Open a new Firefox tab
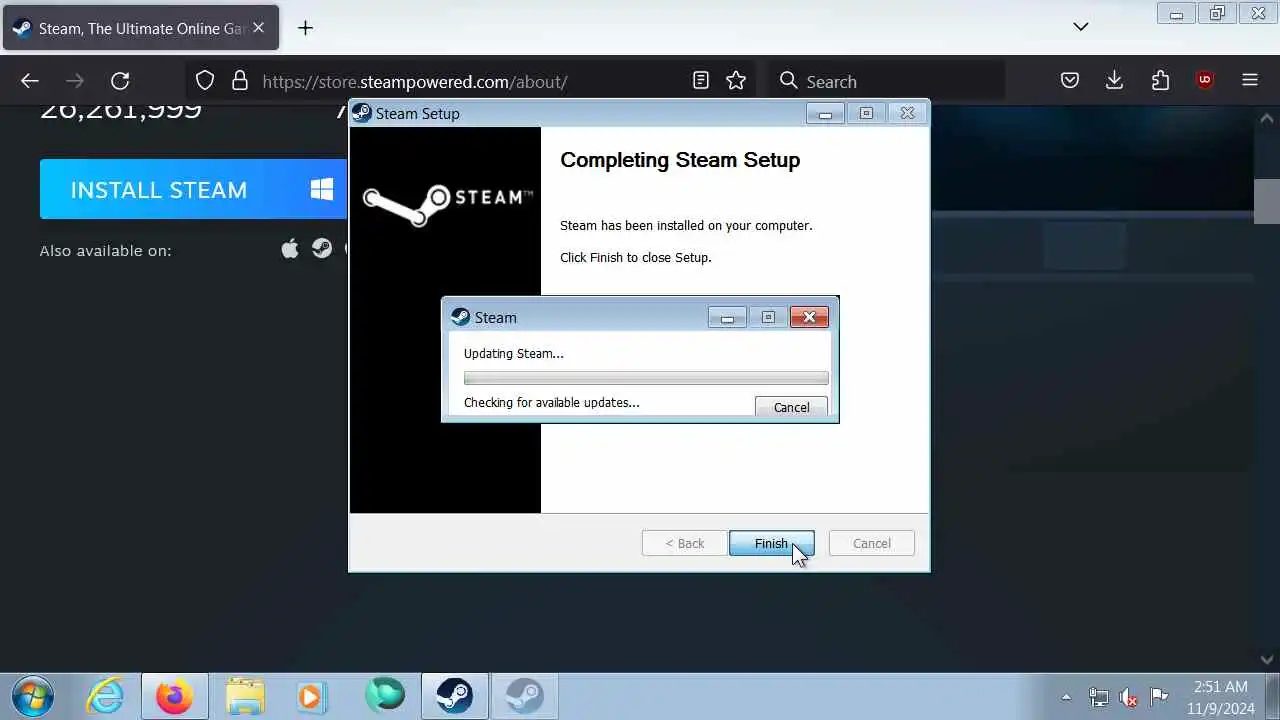 [x=306, y=28]
